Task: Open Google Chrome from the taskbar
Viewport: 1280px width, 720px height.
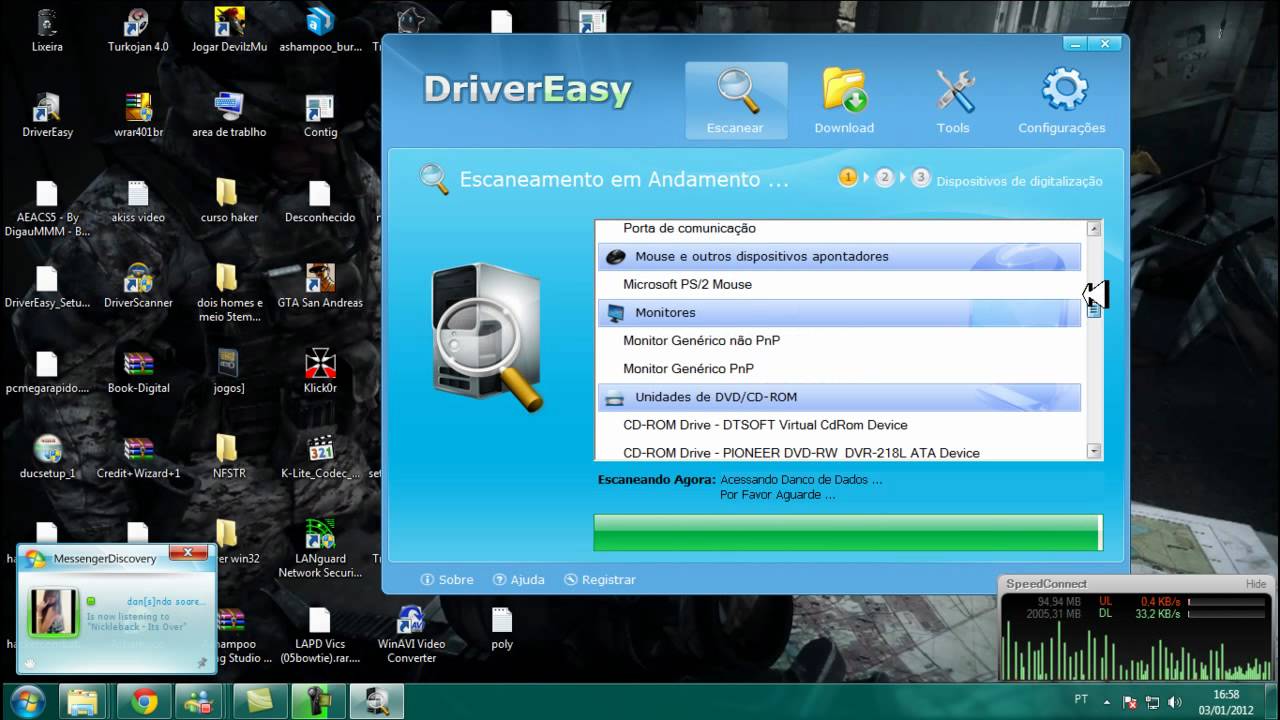Action: [x=145, y=702]
